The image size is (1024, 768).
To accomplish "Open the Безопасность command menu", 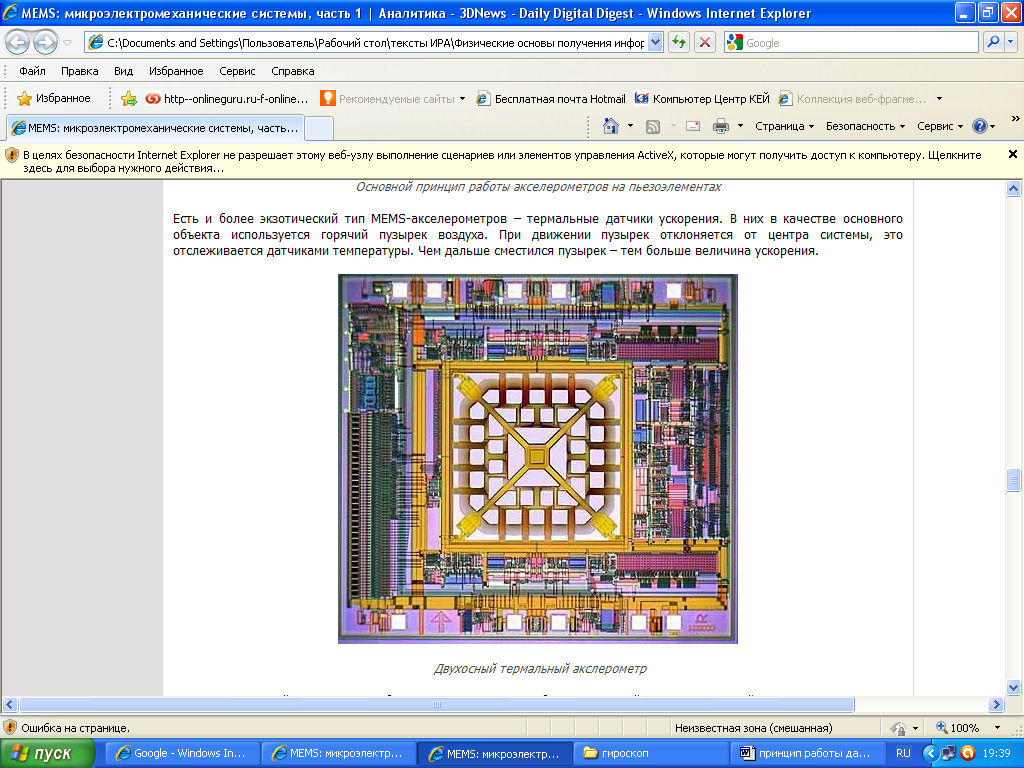I will 865,126.
